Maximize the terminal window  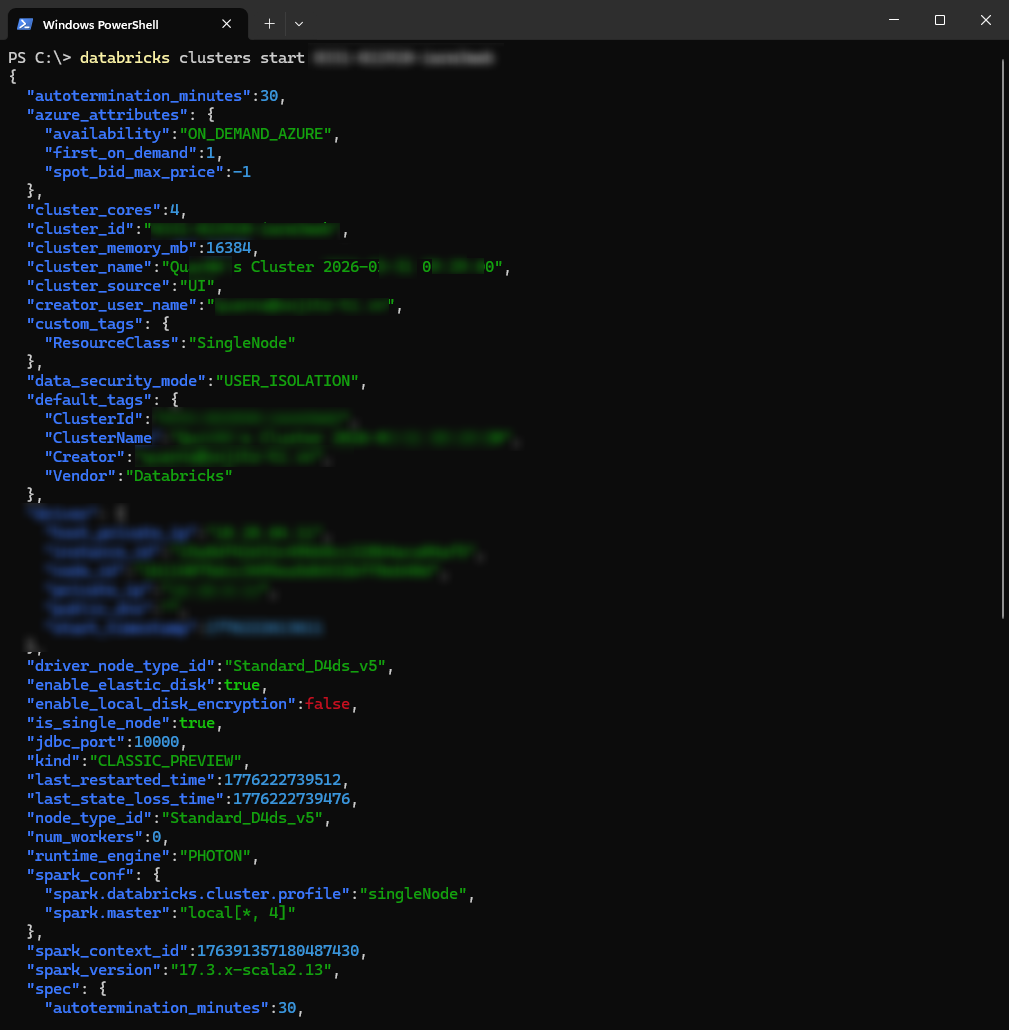tap(940, 20)
